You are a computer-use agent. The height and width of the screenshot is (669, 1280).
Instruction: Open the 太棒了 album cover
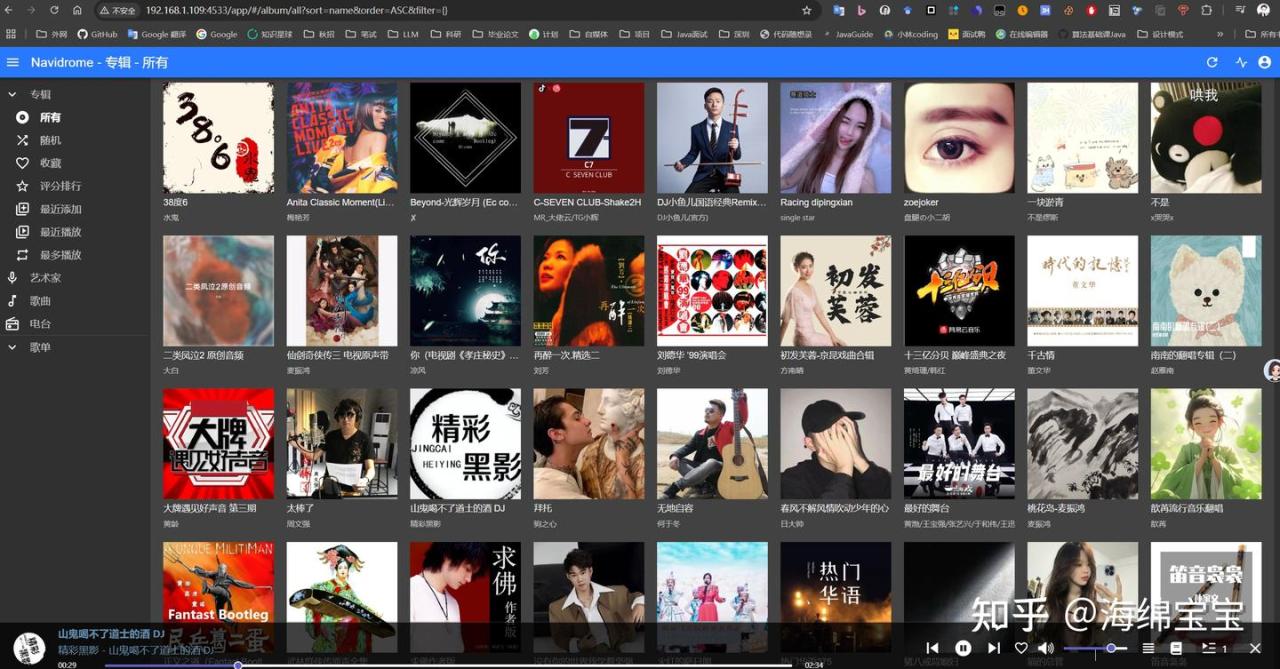pos(342,444)
